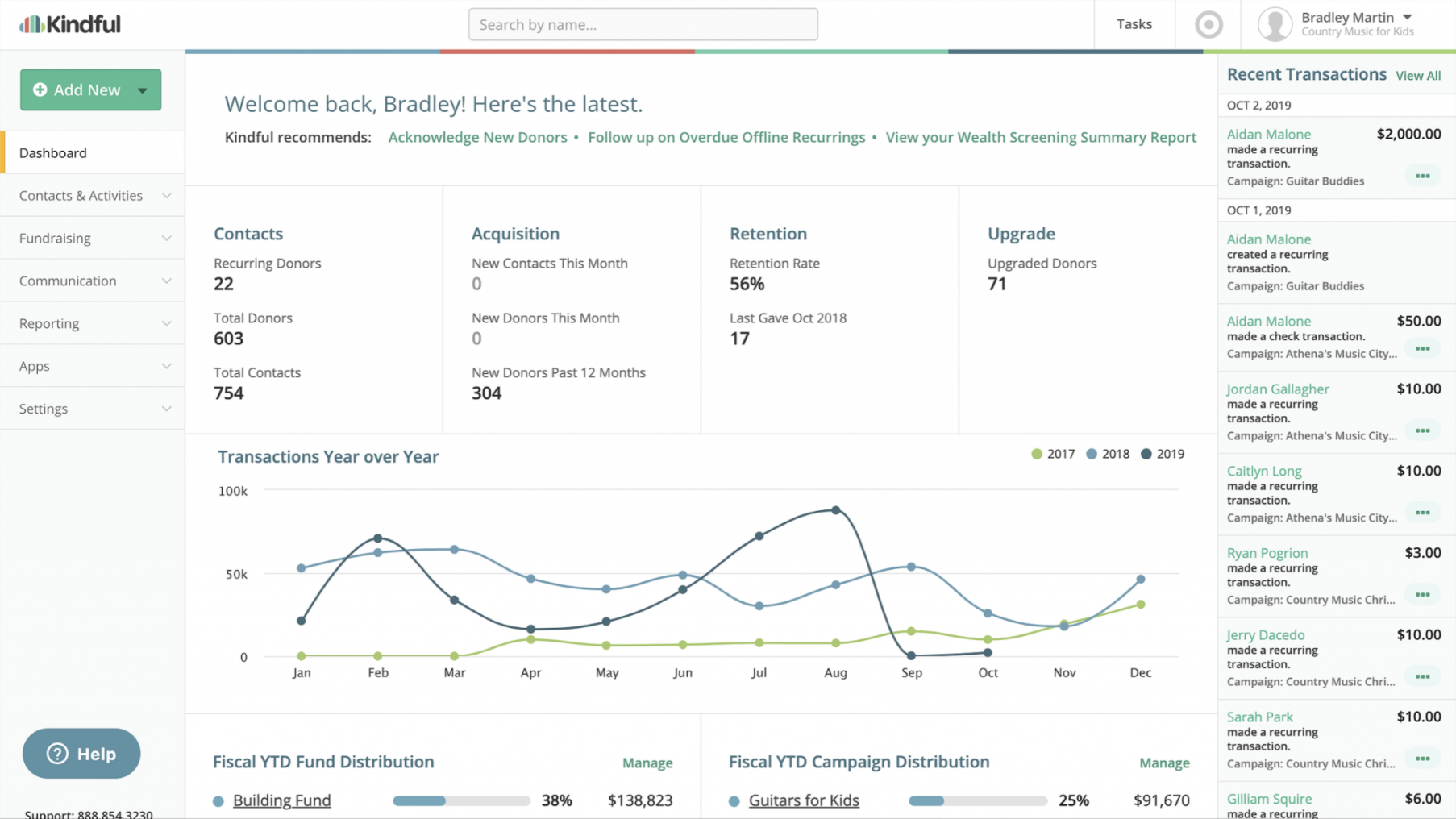Screen dimensions: 1456x819
Task: Click the Guitars for Kids color dot
Action: [734, 801]
